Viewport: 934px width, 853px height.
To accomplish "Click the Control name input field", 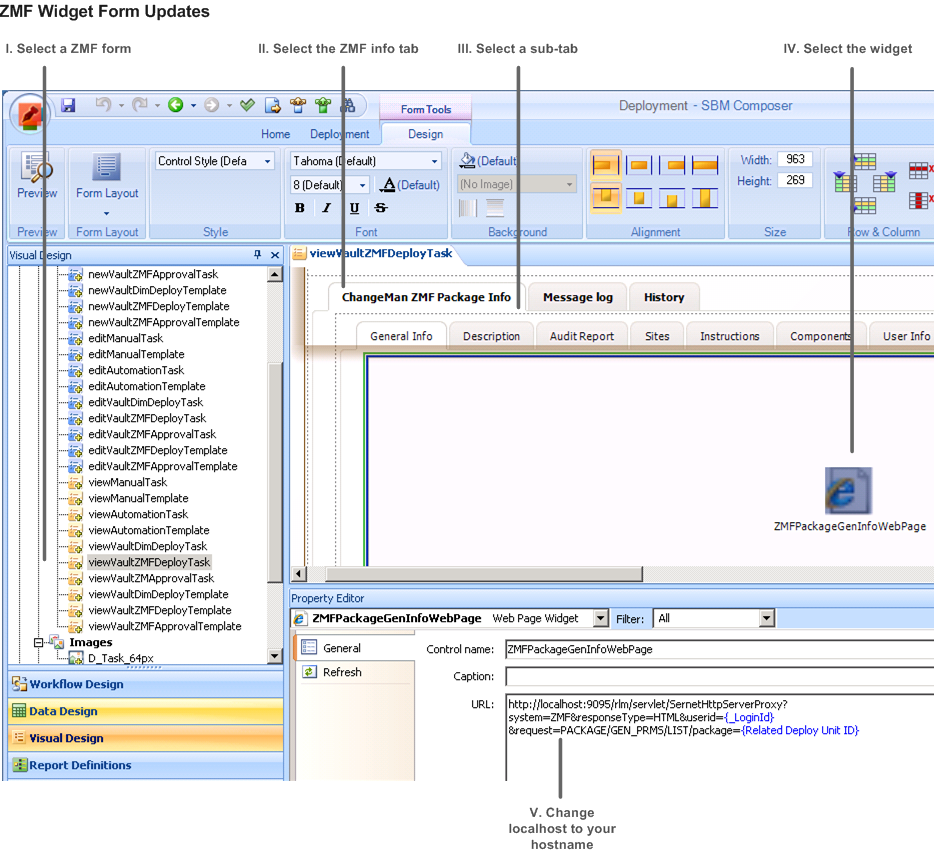I will 720,649.
